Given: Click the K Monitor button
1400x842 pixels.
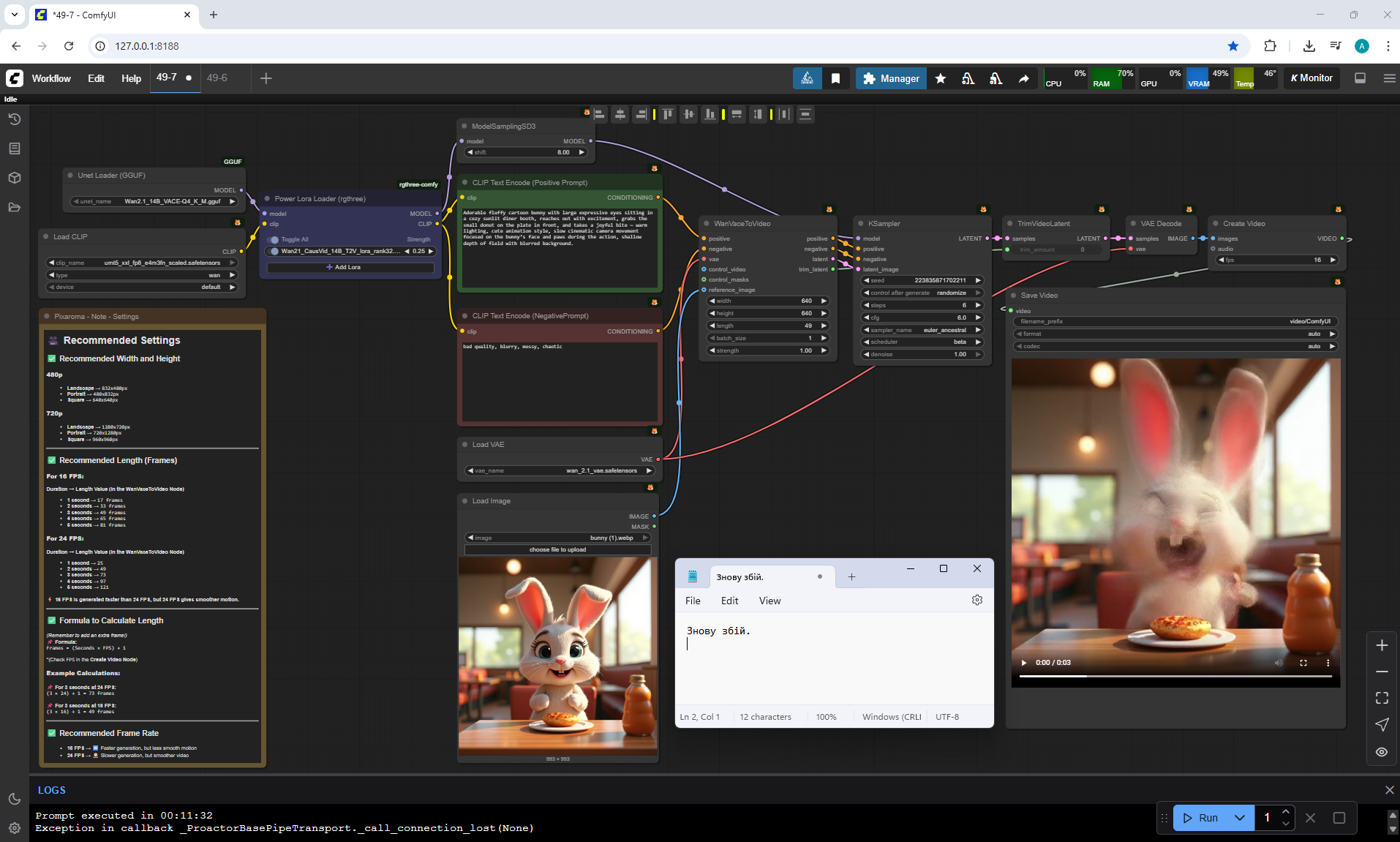Looking at the screenshot, I should click(x=1311, y=78).
